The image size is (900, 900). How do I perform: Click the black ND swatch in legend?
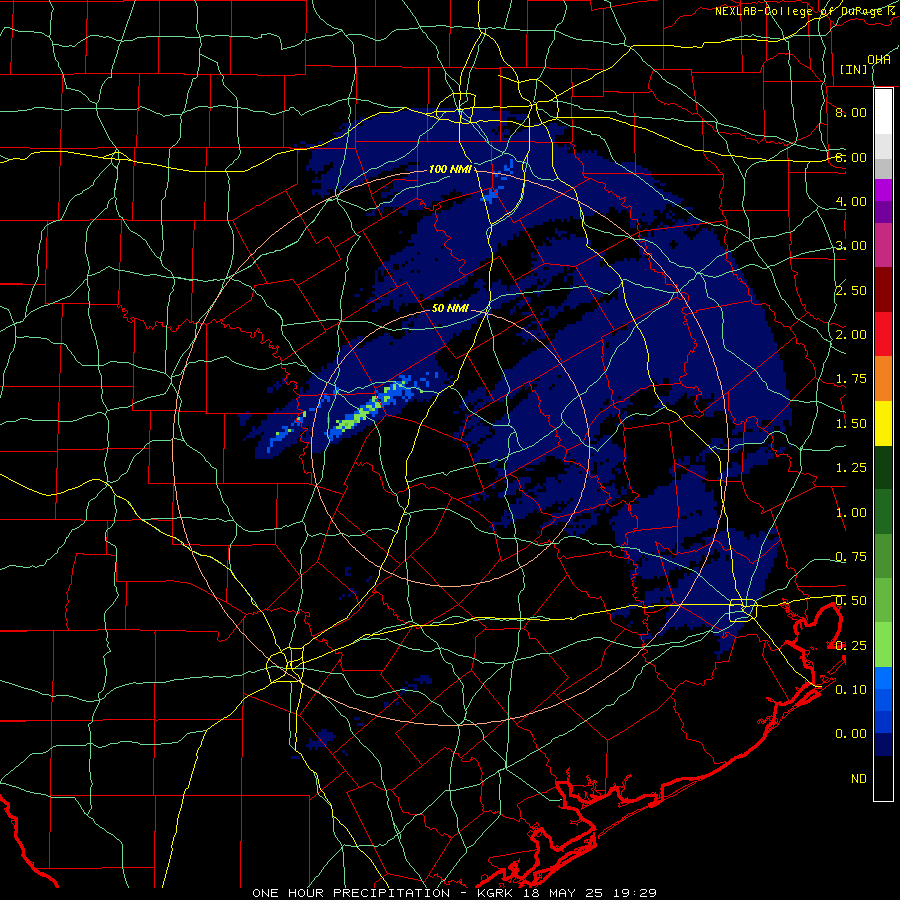click(x=883, y=778)
